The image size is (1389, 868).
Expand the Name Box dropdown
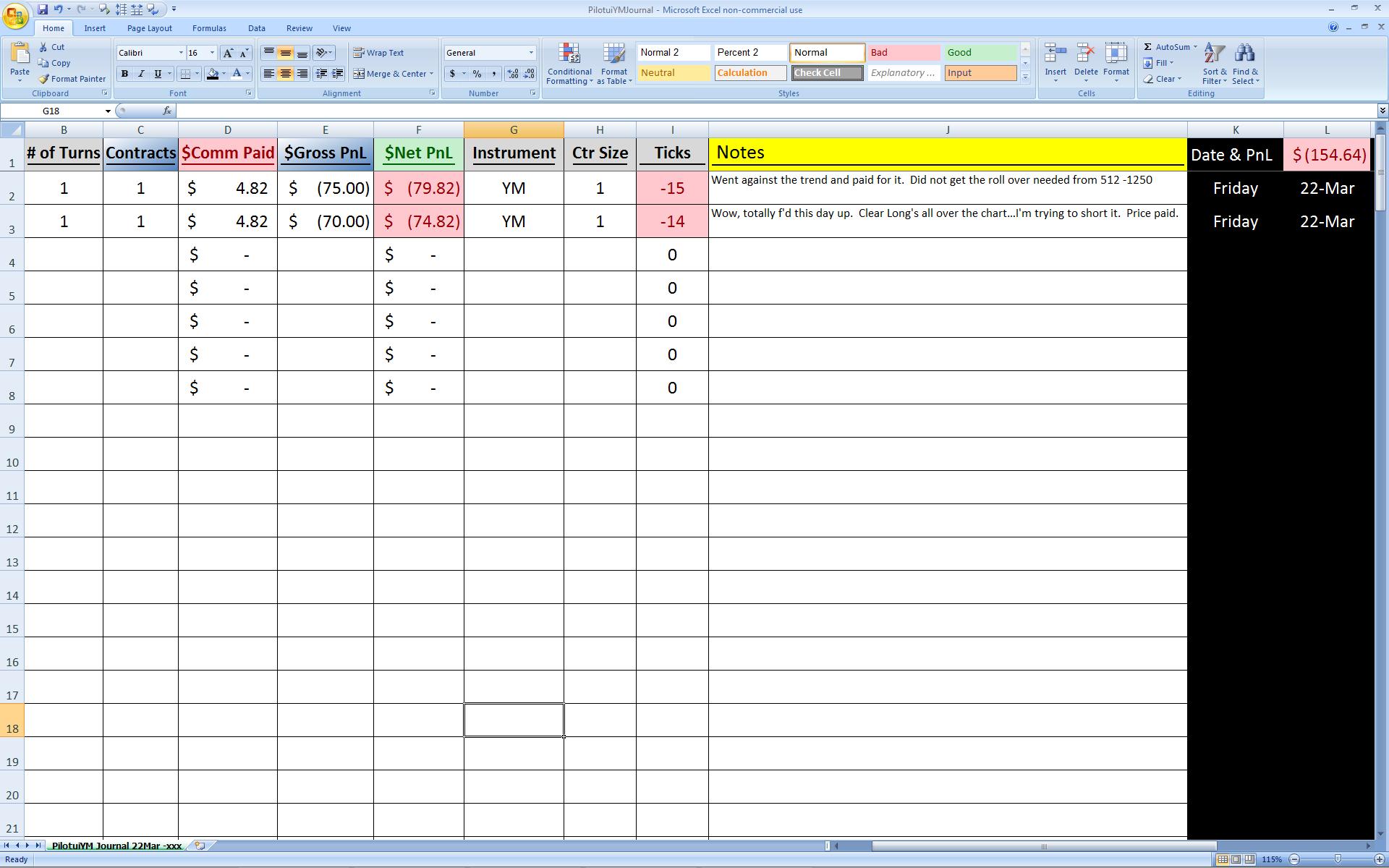coord(108,111)
